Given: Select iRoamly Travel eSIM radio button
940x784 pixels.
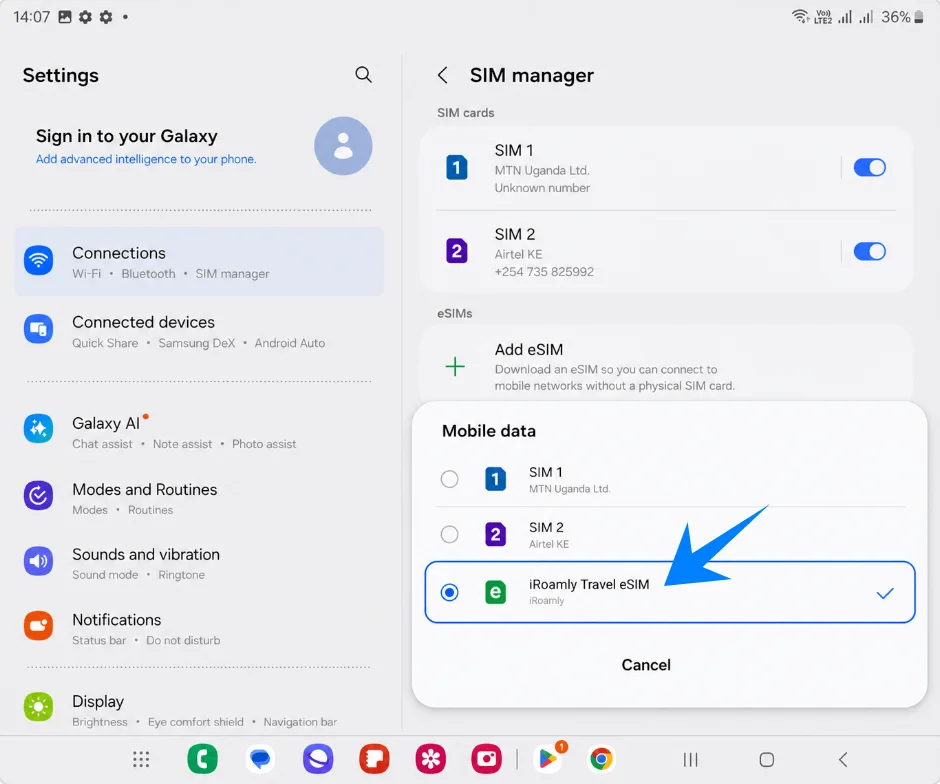Looking at the screenshot, I should coord(450,592).
